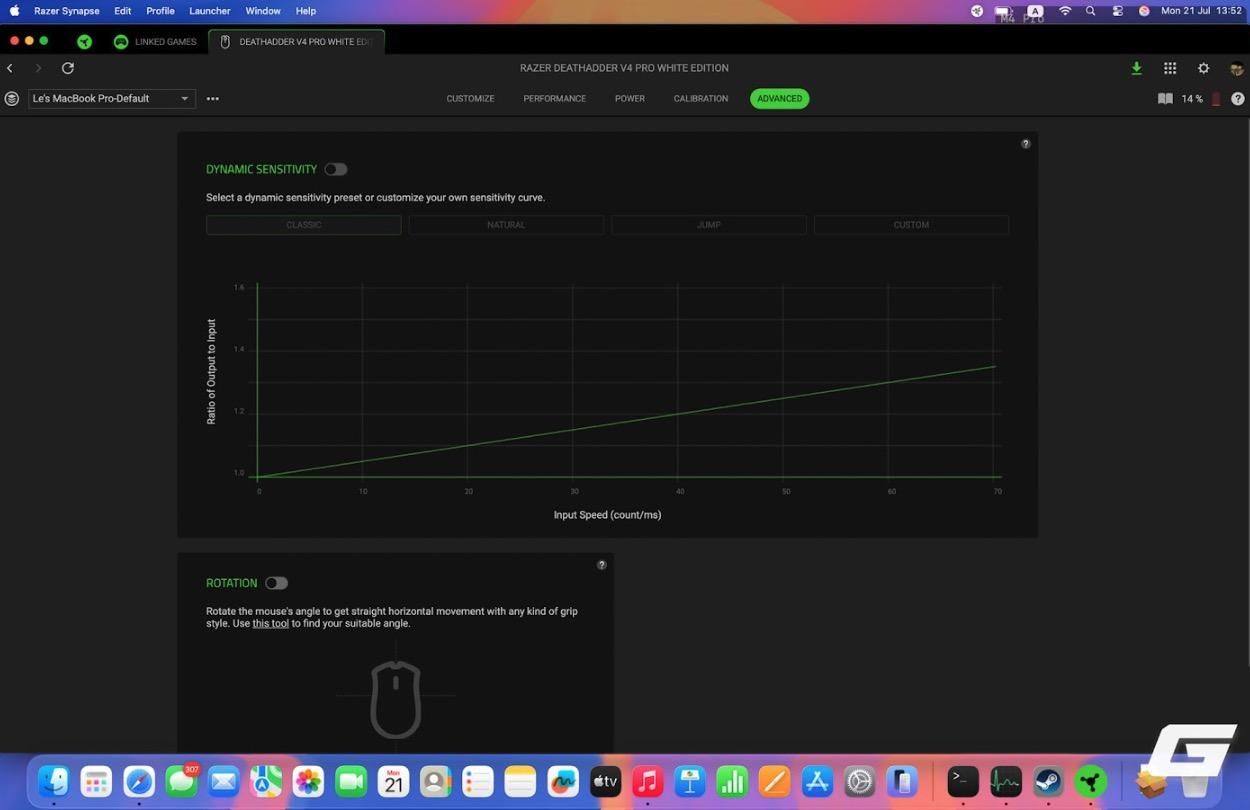Image resolution: width=1250 pixels, height=810 pixels.
Task: Open Finder from the dock
Action: coord(54,781)
